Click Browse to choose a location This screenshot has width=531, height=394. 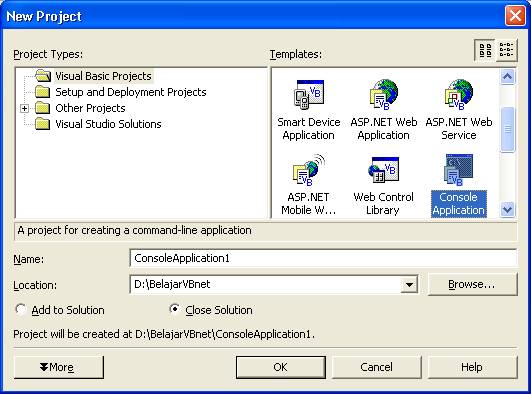tap(473, 284)
